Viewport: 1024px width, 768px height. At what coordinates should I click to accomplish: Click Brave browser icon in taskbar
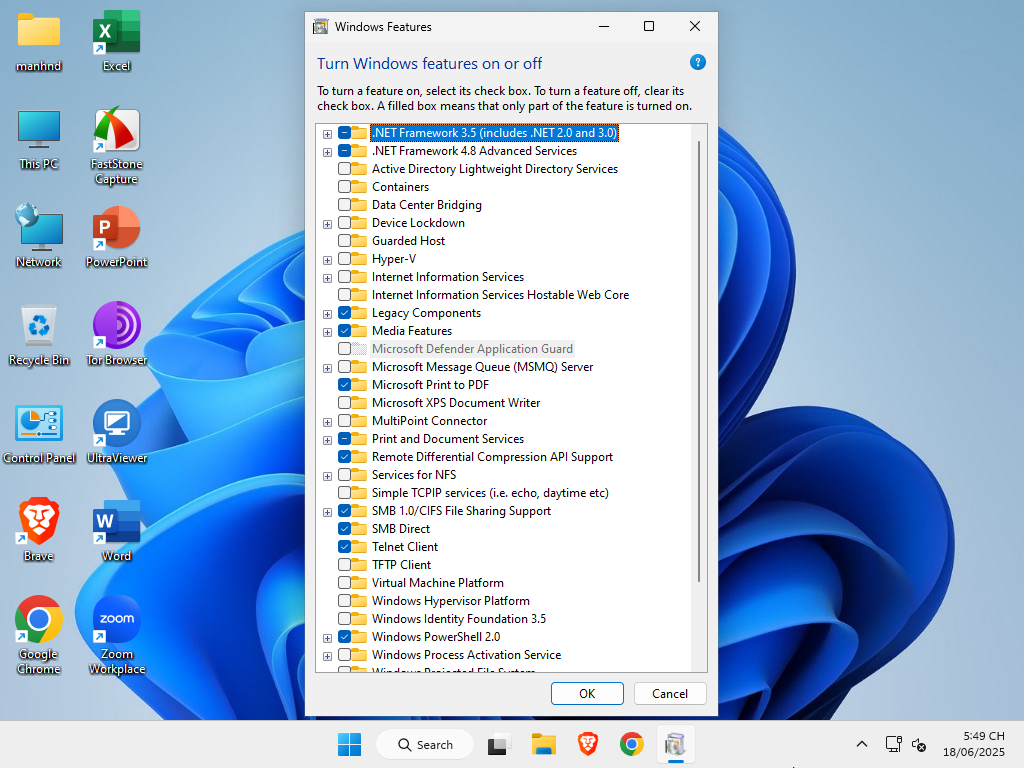click(x=587, y=744)
